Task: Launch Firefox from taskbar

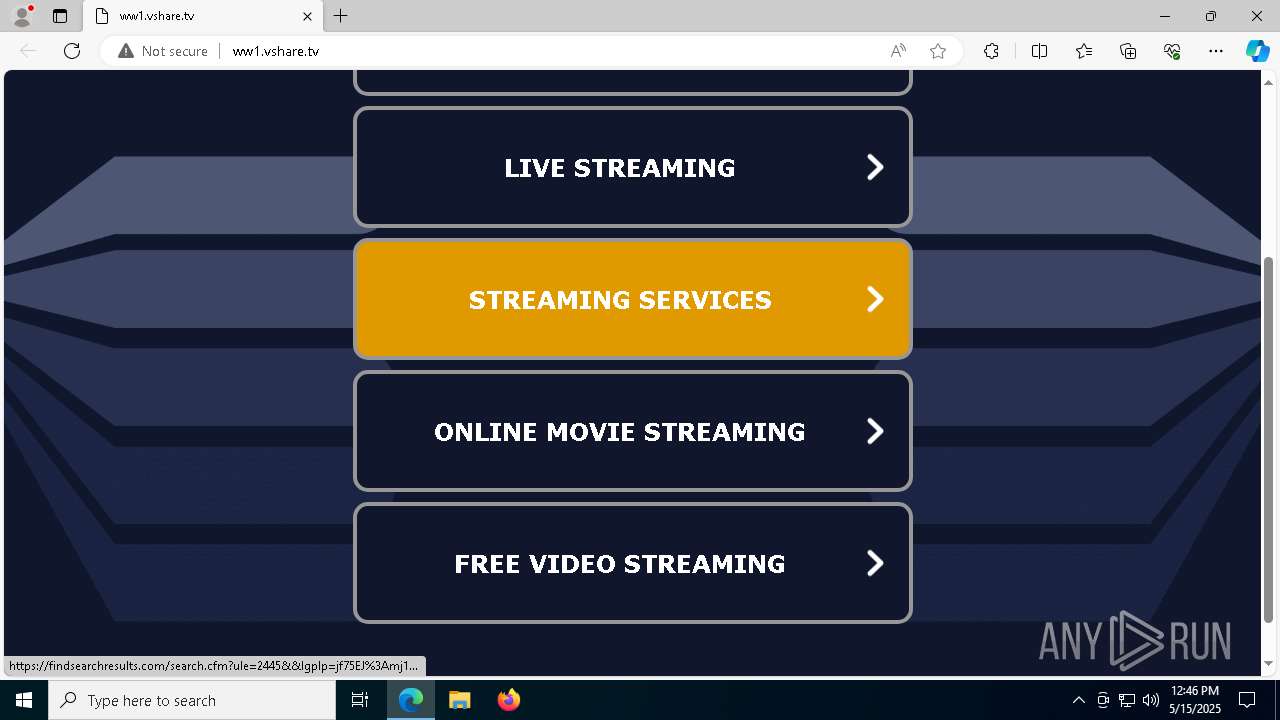Action: [509, 700]
